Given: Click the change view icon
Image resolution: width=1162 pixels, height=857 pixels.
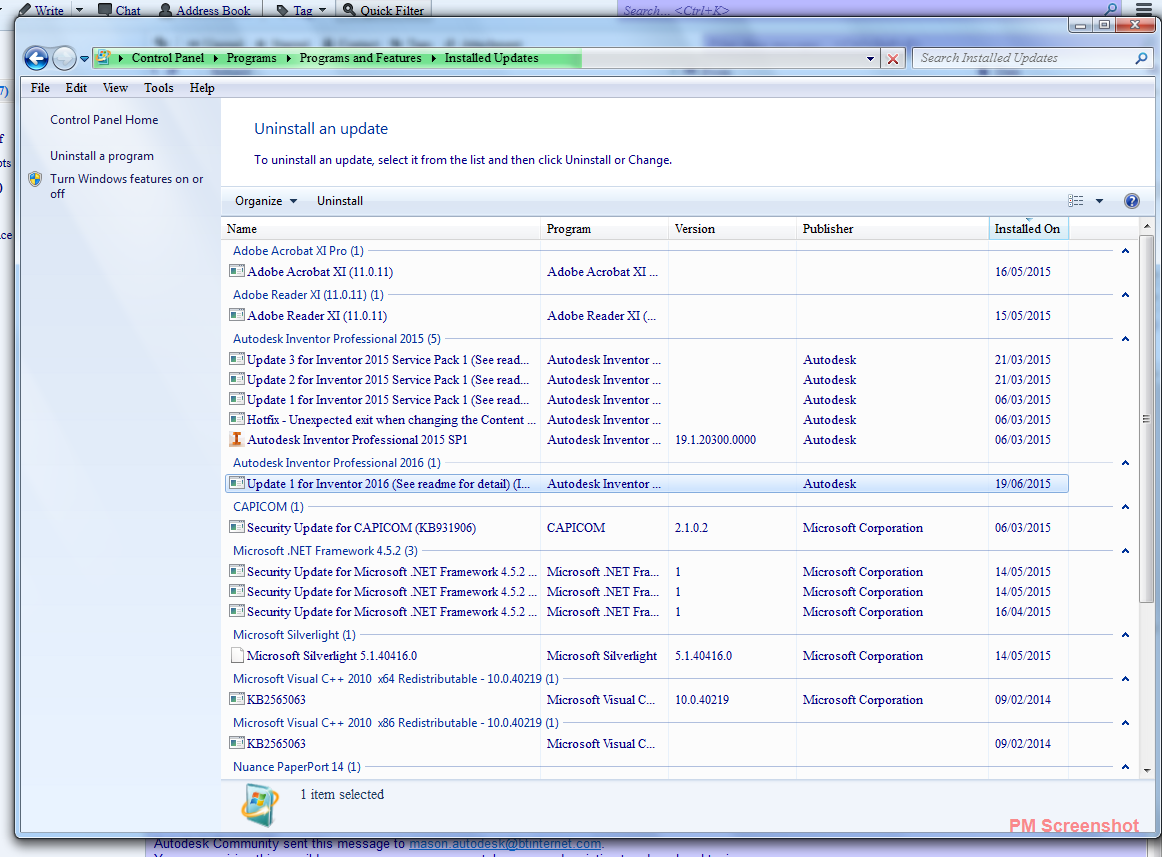Looking at the screenshot, I should click(1075, 201).
